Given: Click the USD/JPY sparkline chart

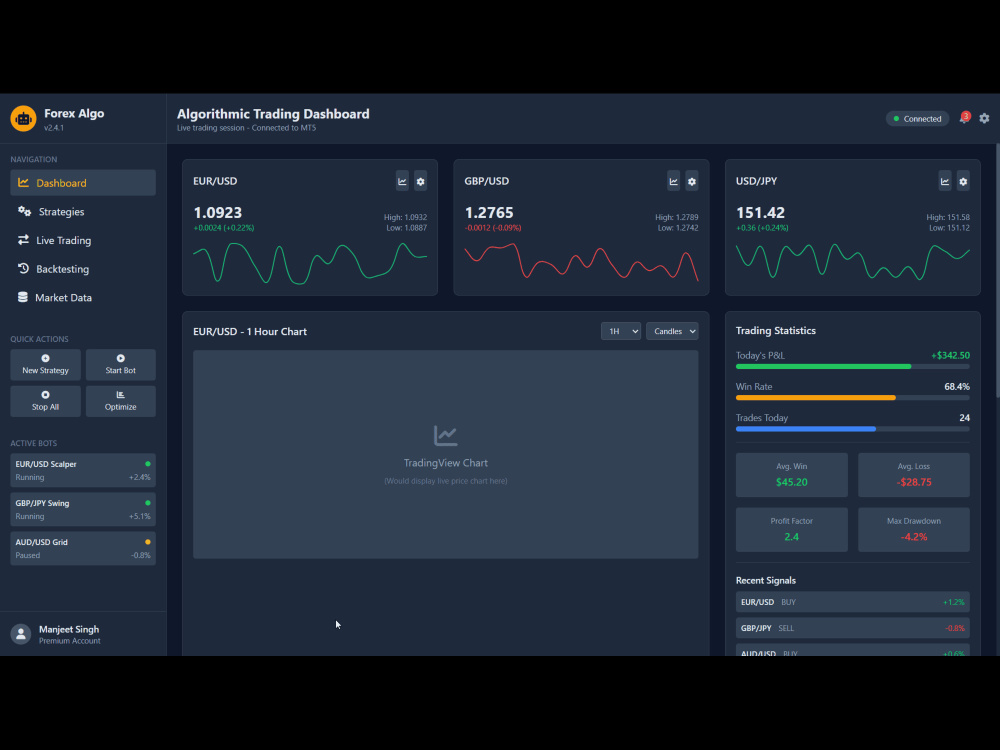Looking at the screenshot, I should click(x=853, y=263).
